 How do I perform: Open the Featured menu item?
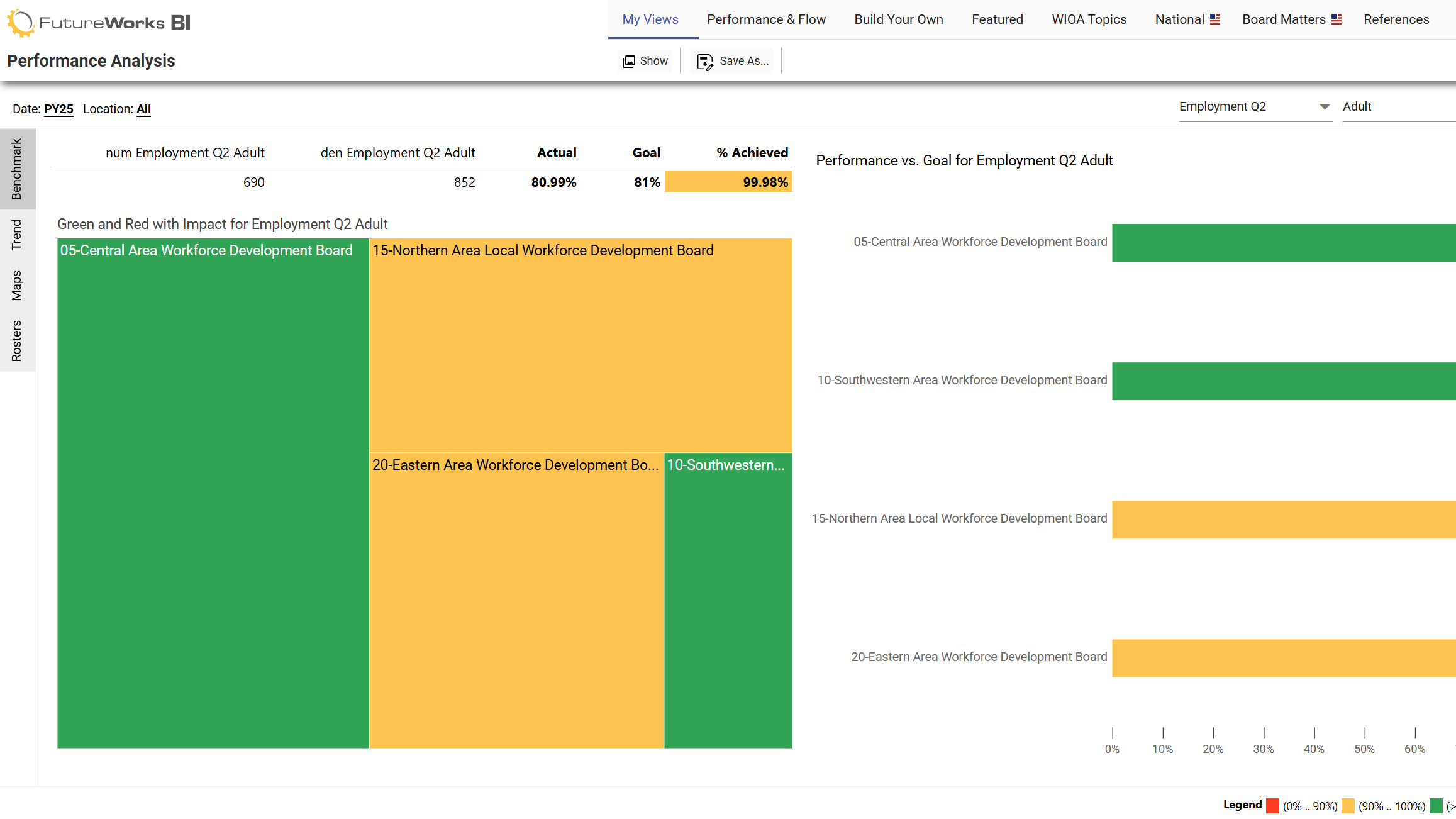pos(997,19)
